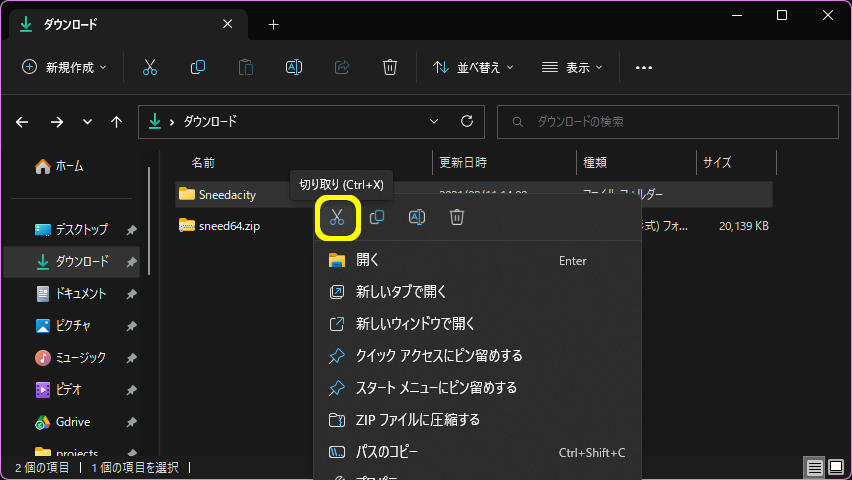Click the Cut scissors icon in top toolbar
The height and width of the screenshot is (480, 852).
pos(149,67)
